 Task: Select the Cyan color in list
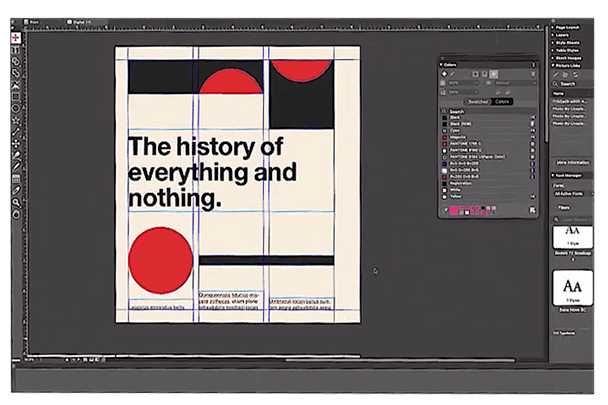pyautogui.click(x=456, y=130)
